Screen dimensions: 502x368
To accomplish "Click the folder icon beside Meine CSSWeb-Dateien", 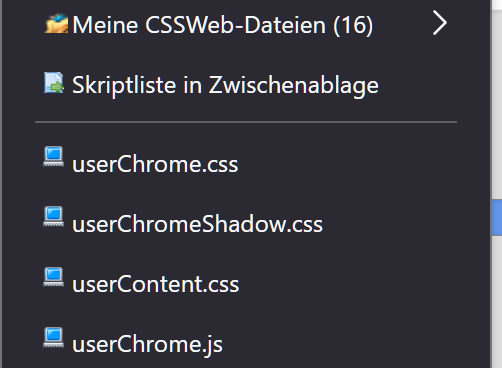I will [56, 23].
